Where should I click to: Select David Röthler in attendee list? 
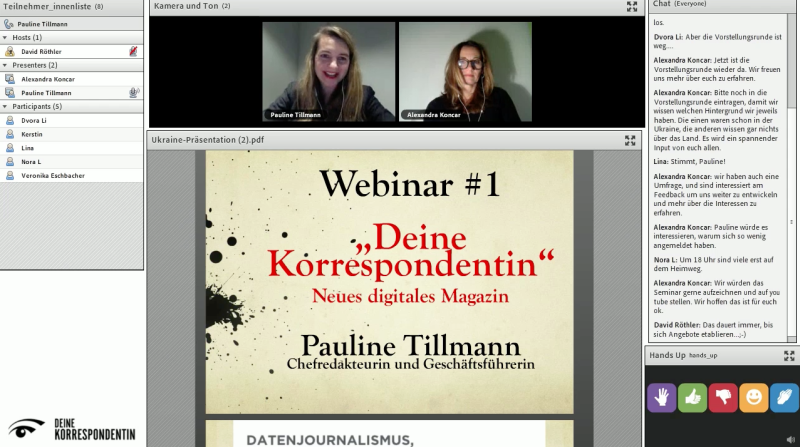pyautogui.click(x=71, y=52)
